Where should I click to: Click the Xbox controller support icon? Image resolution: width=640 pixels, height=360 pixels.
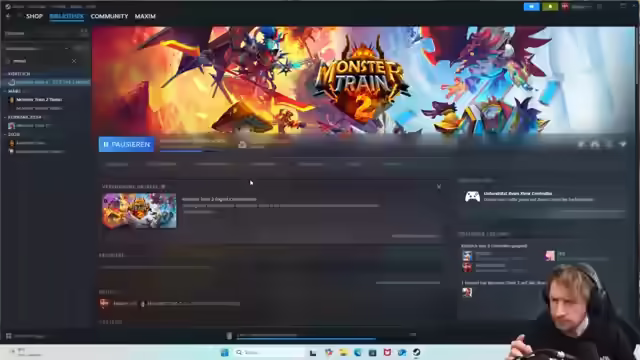(472, 197)
